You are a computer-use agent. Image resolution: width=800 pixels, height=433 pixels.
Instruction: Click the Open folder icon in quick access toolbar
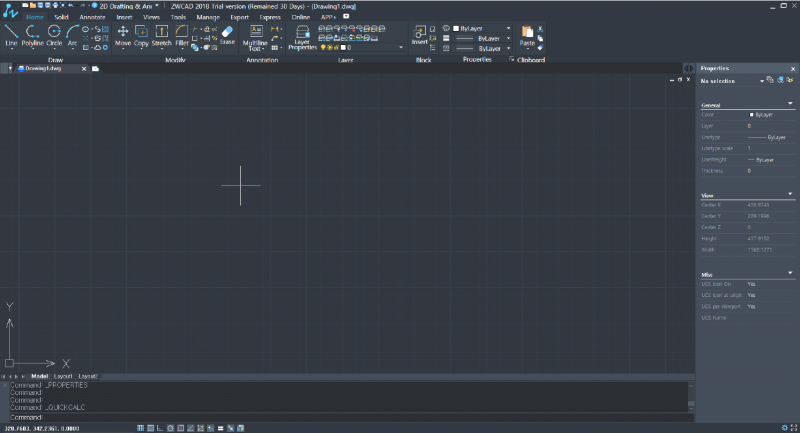click(x=33, y=5)
